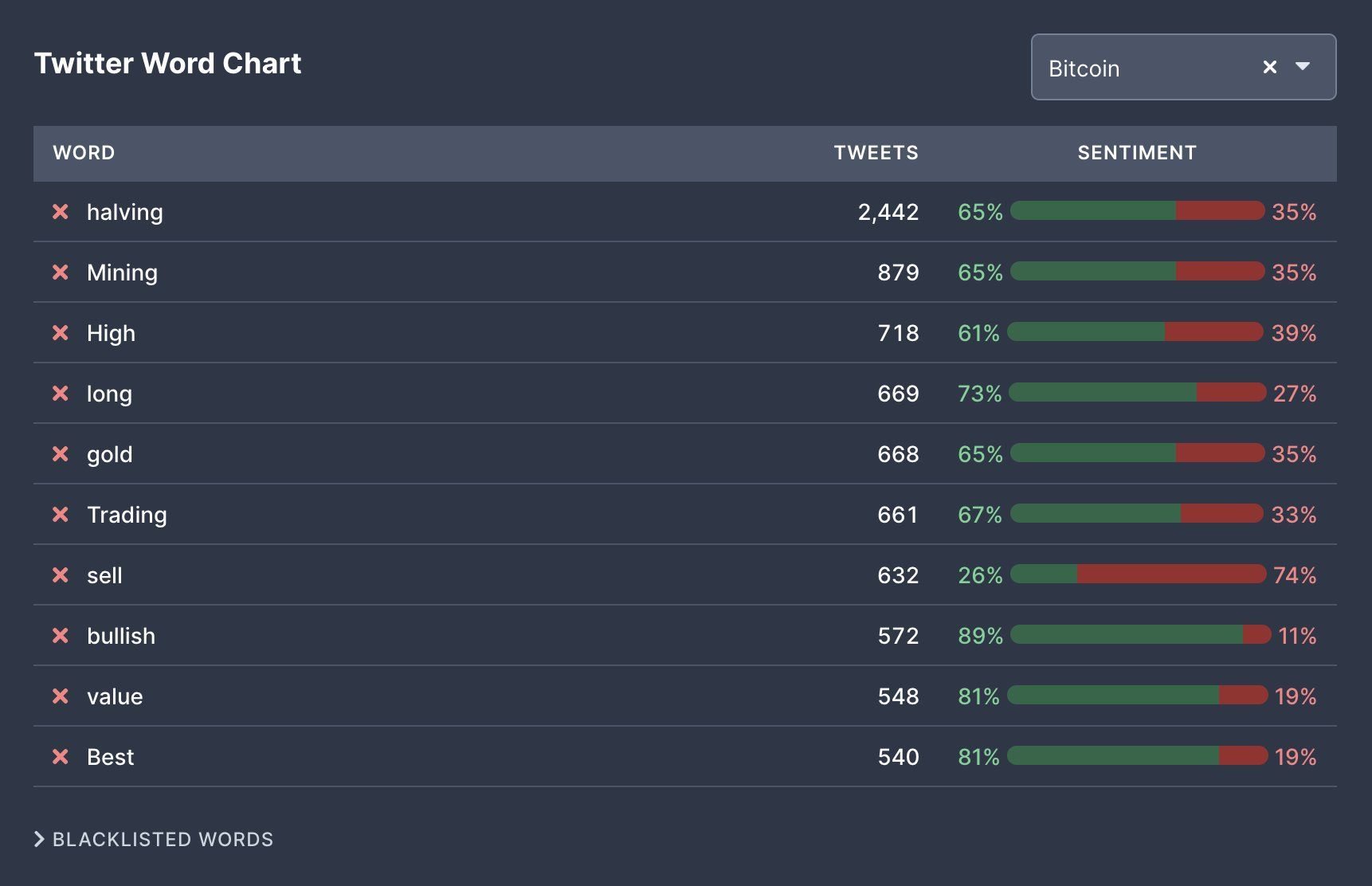Viewport: 1372px width, 886px height.
Task: Blacklist 'High' using its red X
Action: 61,333
